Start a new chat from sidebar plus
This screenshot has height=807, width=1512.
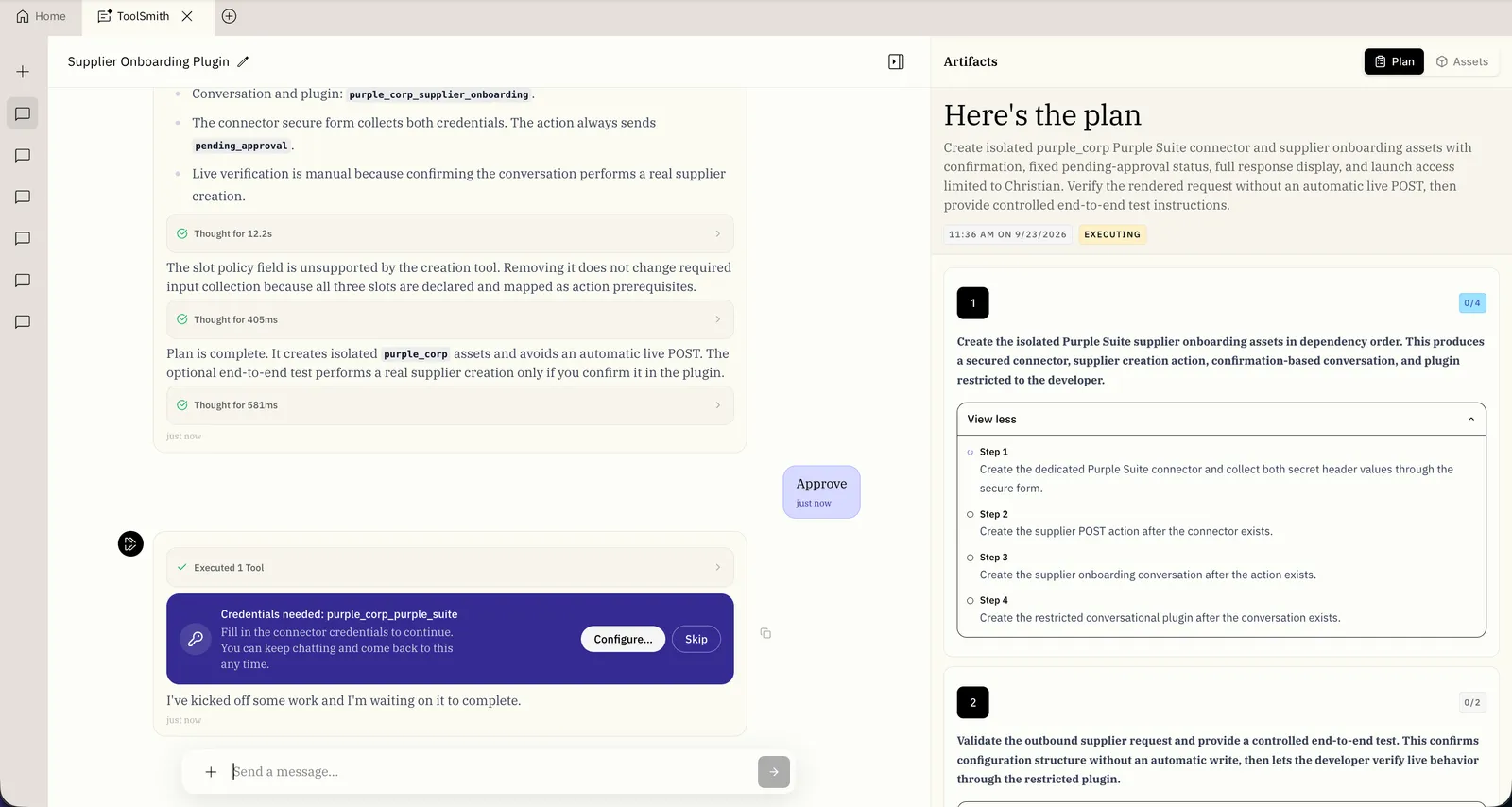[23, 72]
